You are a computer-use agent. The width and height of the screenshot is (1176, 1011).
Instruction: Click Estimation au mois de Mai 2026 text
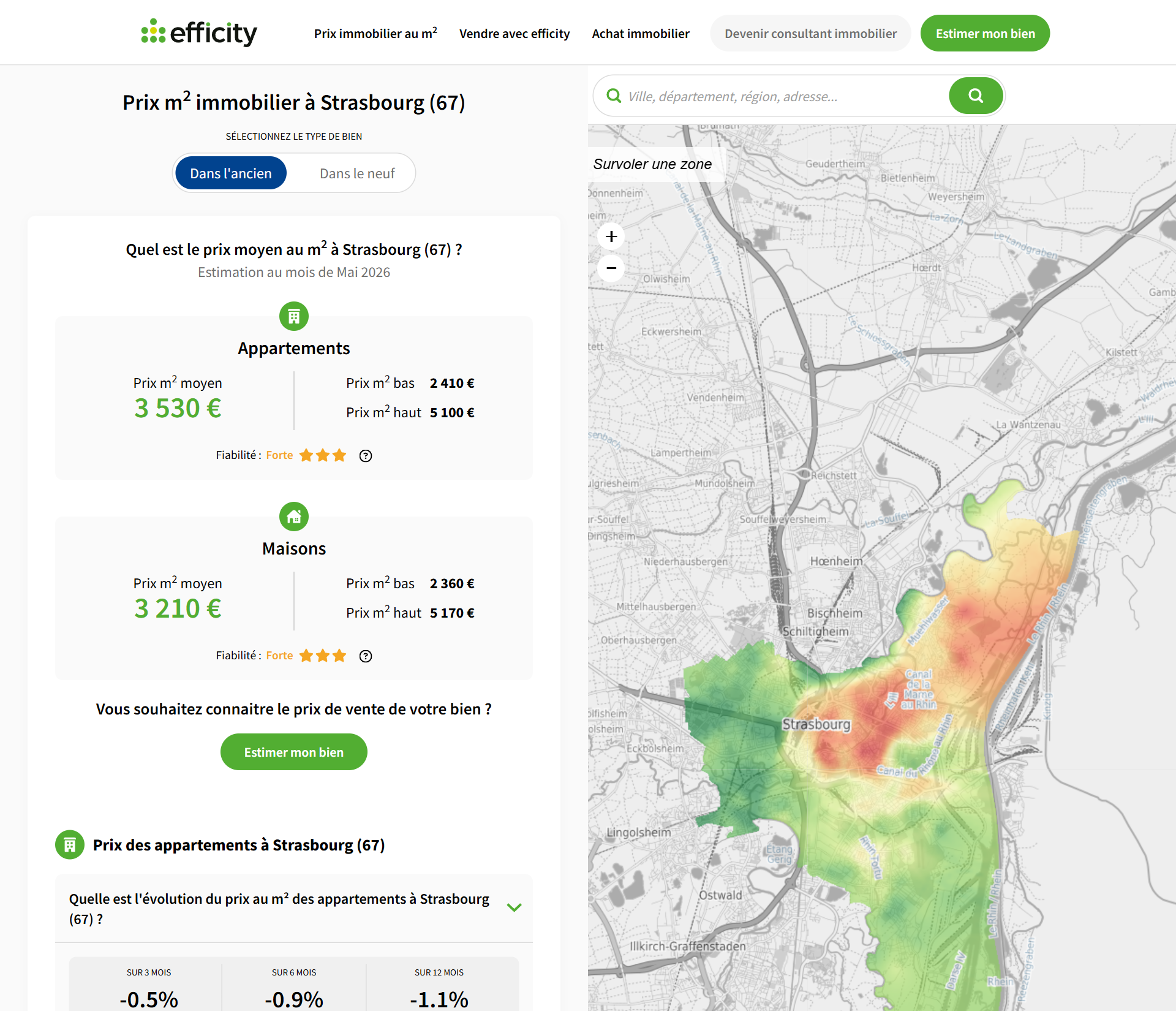click(x=294, y=273)
